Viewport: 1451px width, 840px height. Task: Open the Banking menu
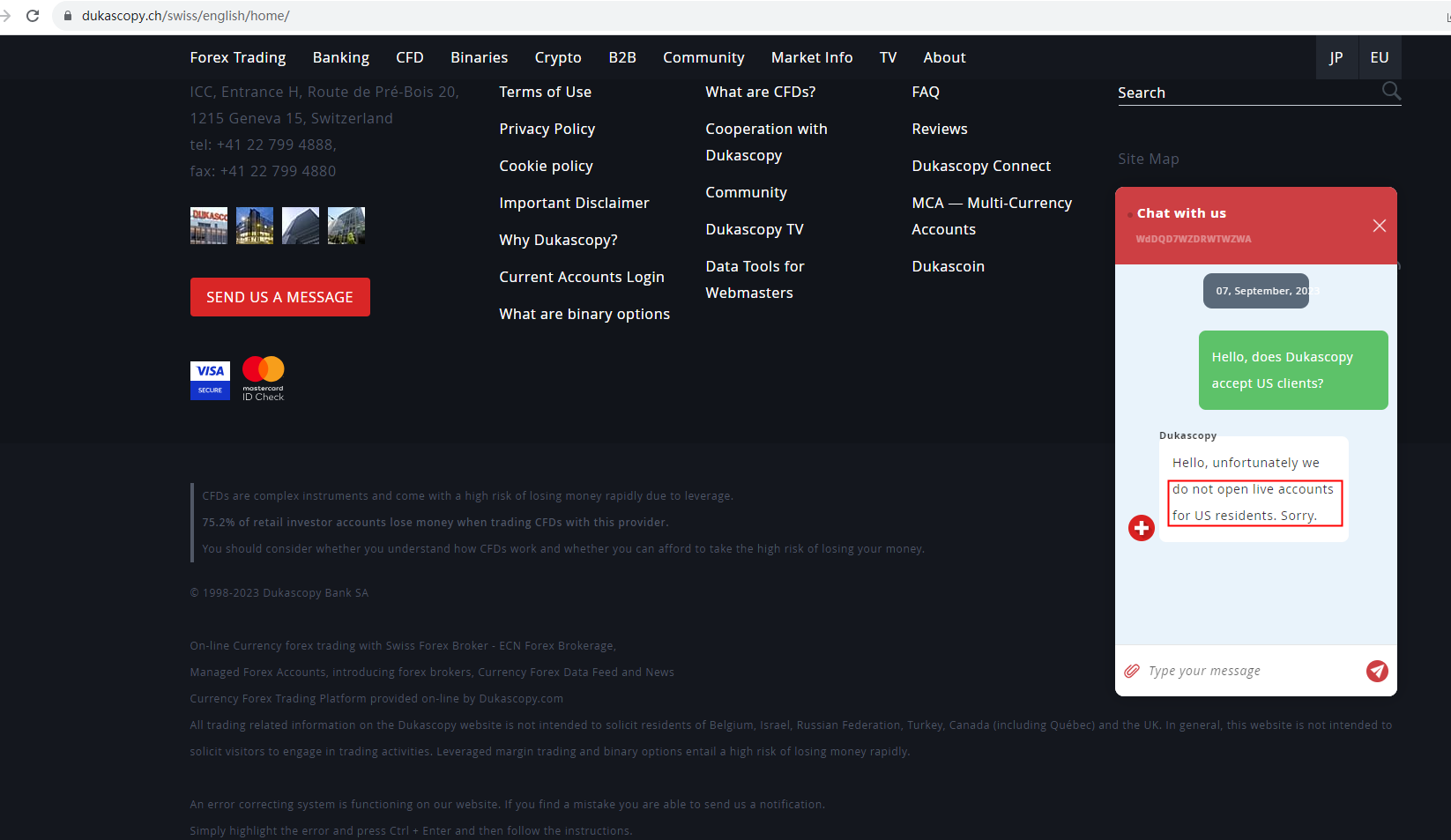click(341, 57)
